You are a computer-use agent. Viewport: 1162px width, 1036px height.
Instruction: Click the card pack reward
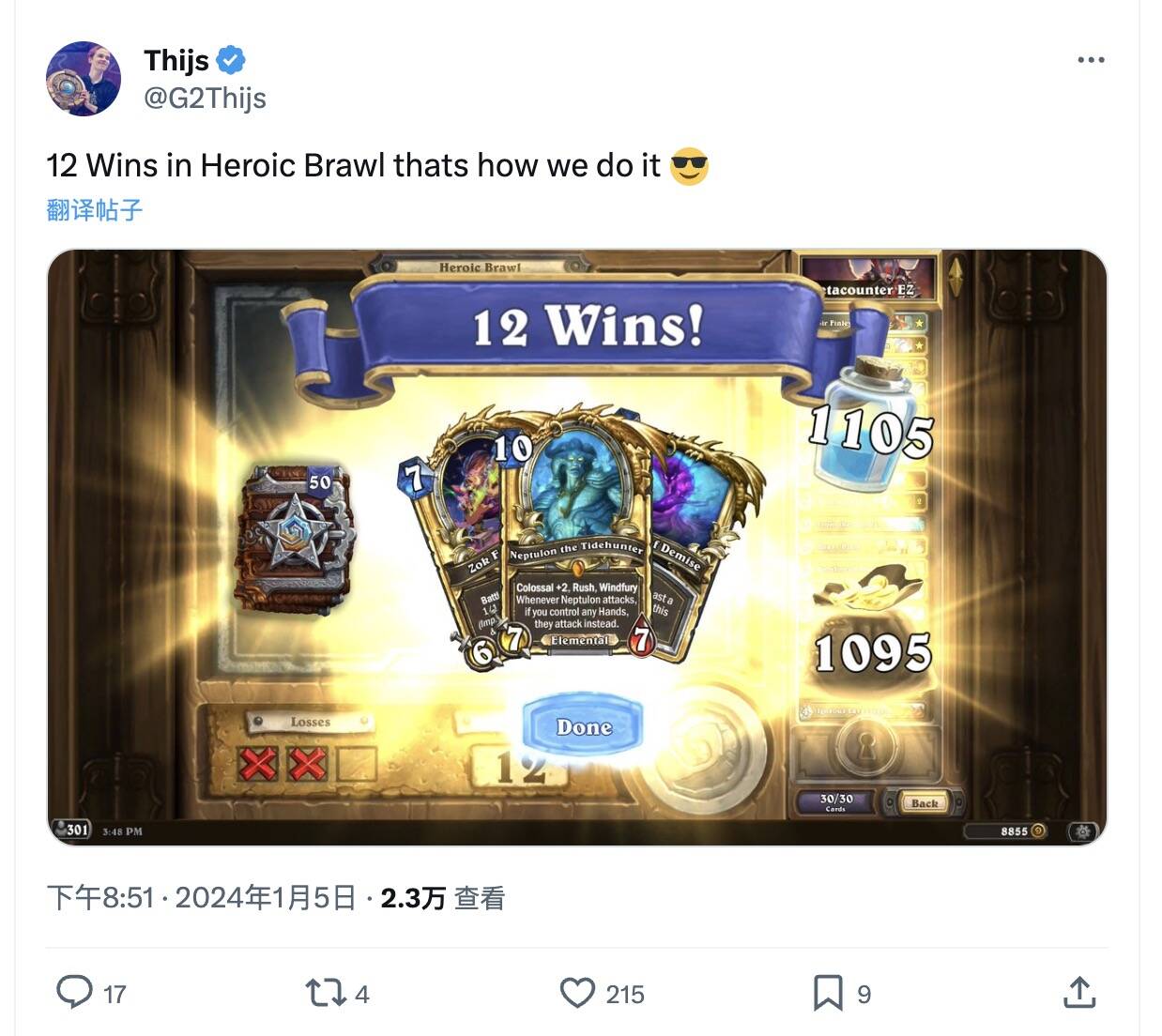296,540
